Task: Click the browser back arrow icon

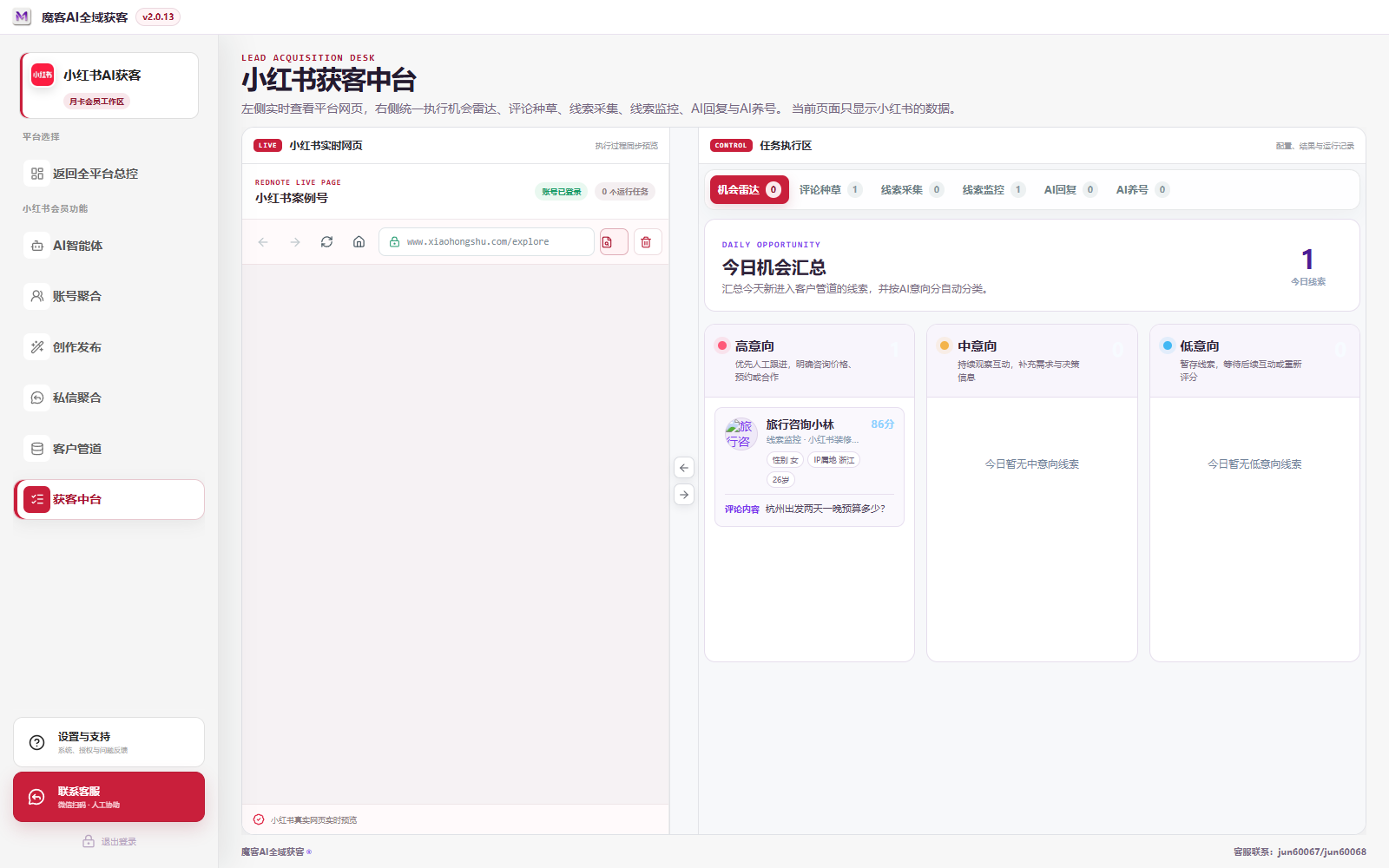Action: tap(263, 242)
